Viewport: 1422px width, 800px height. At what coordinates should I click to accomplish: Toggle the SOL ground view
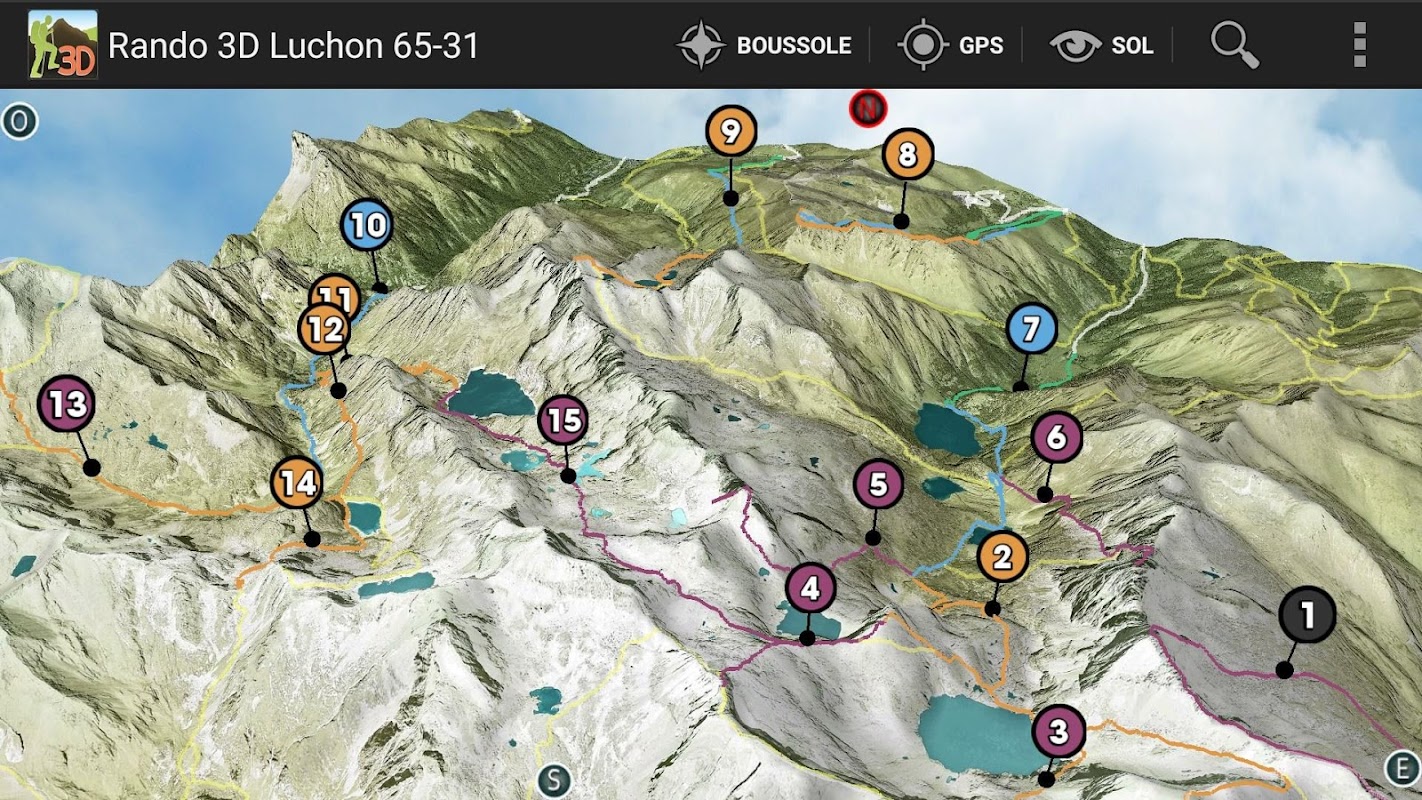click(x=1101, y=45)
